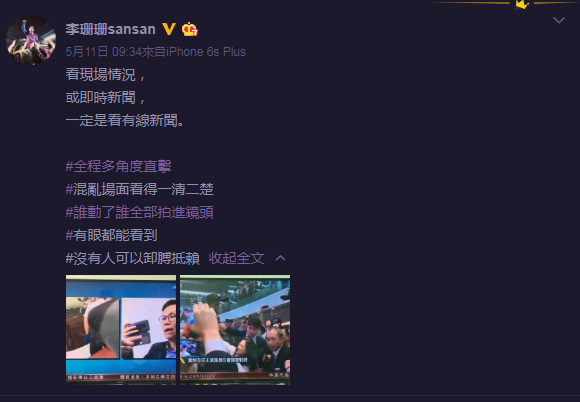Collapse post using the up arrow
Image resolution: width=580 pixels, height=402 pixels.
pyautogui.click(x=280, y=258)
